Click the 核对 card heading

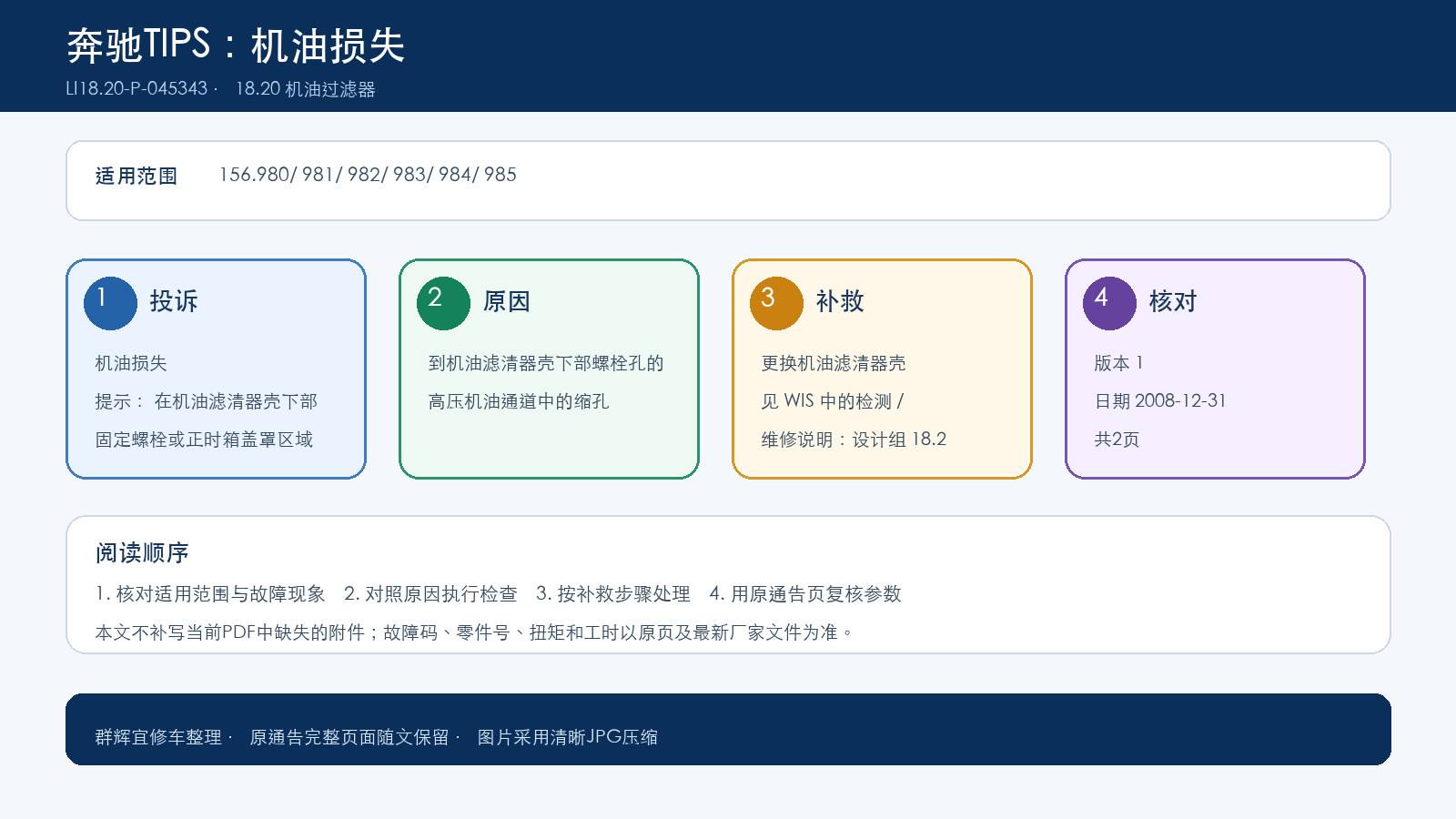tap(1173, 301)
